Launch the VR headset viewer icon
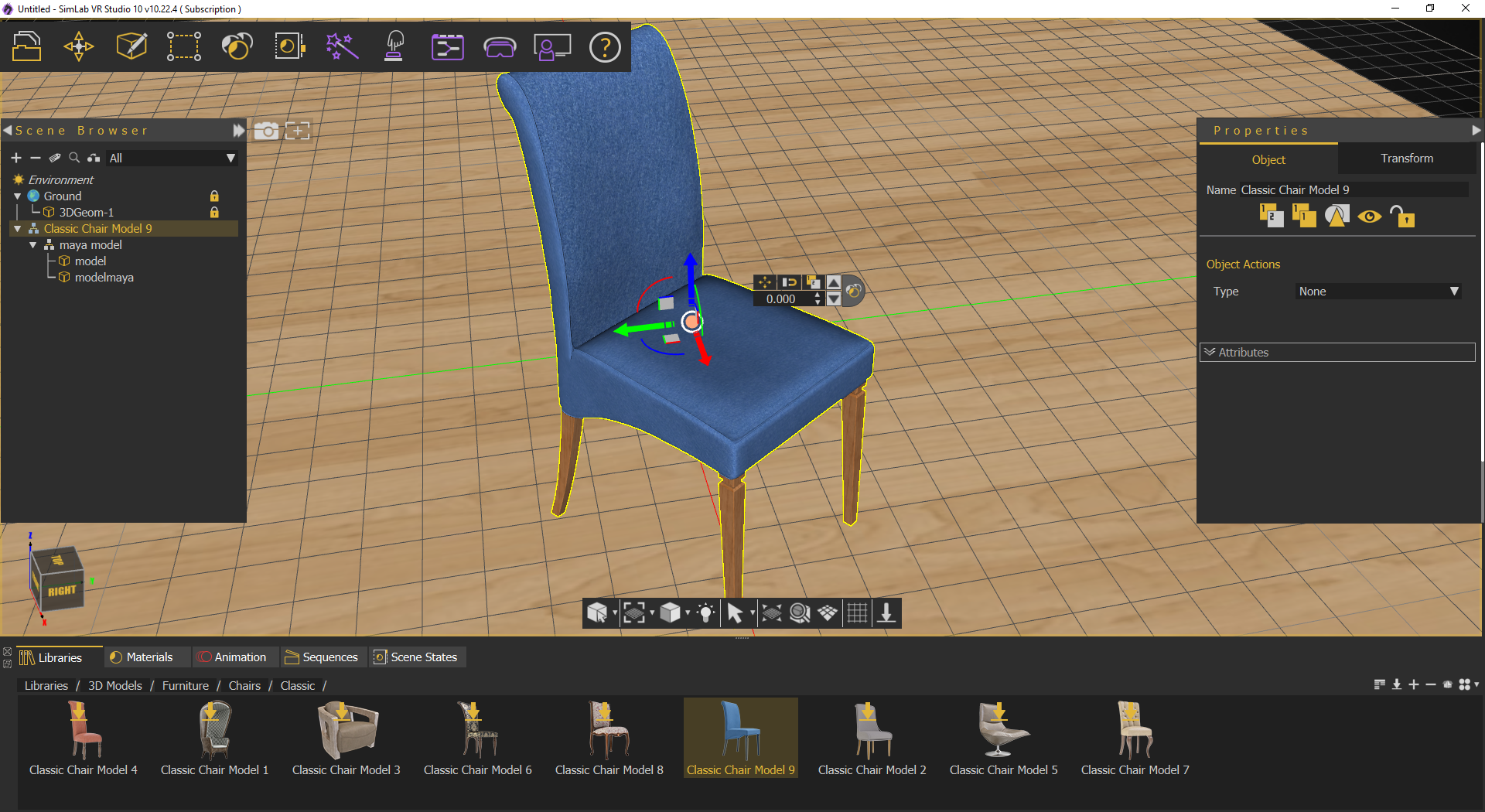Viewport: 1485px width, 812px height. point(500,47)
